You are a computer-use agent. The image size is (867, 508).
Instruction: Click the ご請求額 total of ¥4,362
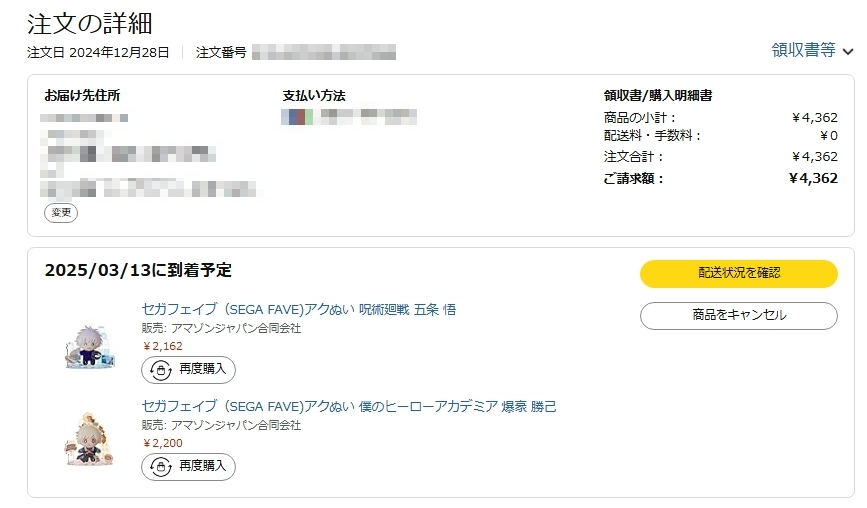click(813, 179)
